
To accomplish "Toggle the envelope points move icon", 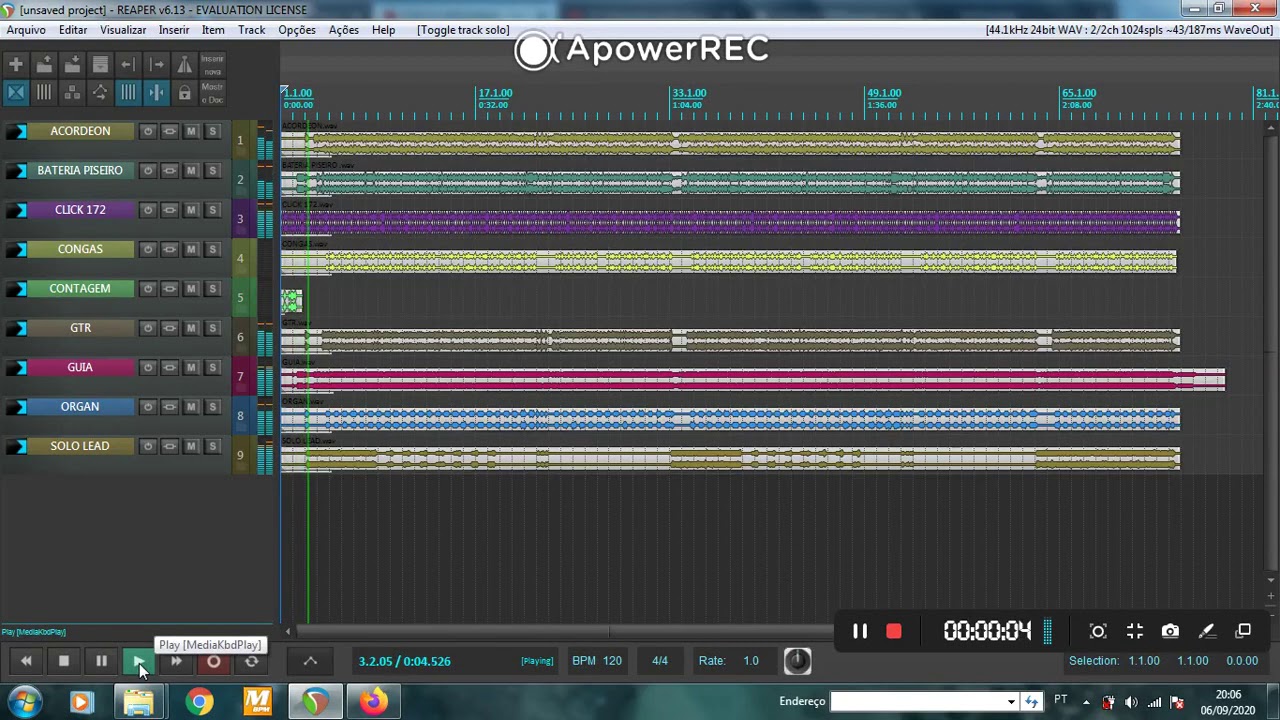I will tap(100, 92).
